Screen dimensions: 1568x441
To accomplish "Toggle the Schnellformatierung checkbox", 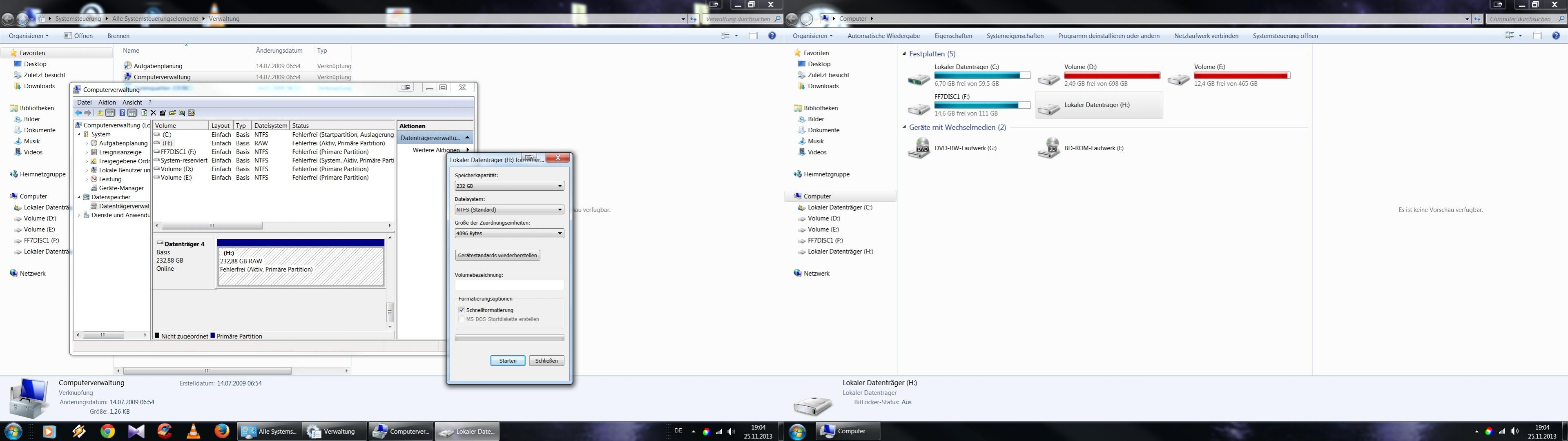I will point(462,310).
